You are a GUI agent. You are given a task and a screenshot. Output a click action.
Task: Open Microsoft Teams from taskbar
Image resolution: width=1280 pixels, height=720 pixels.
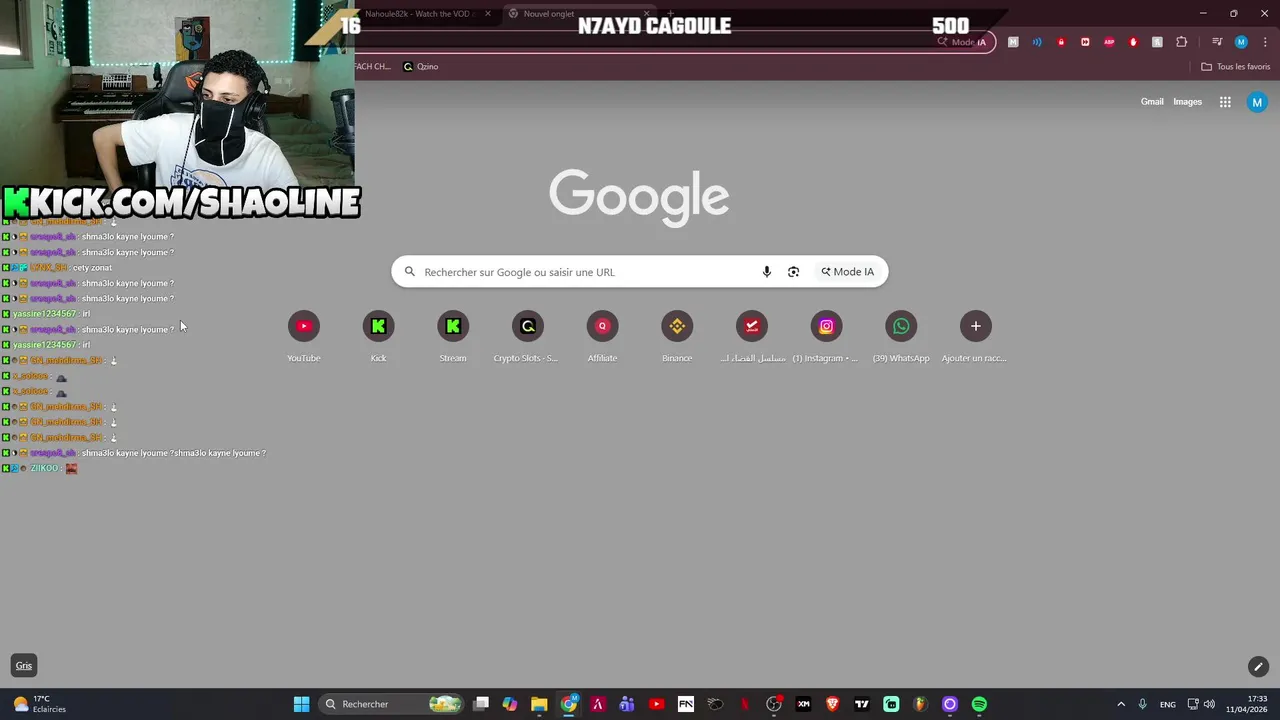pos(627,704)
